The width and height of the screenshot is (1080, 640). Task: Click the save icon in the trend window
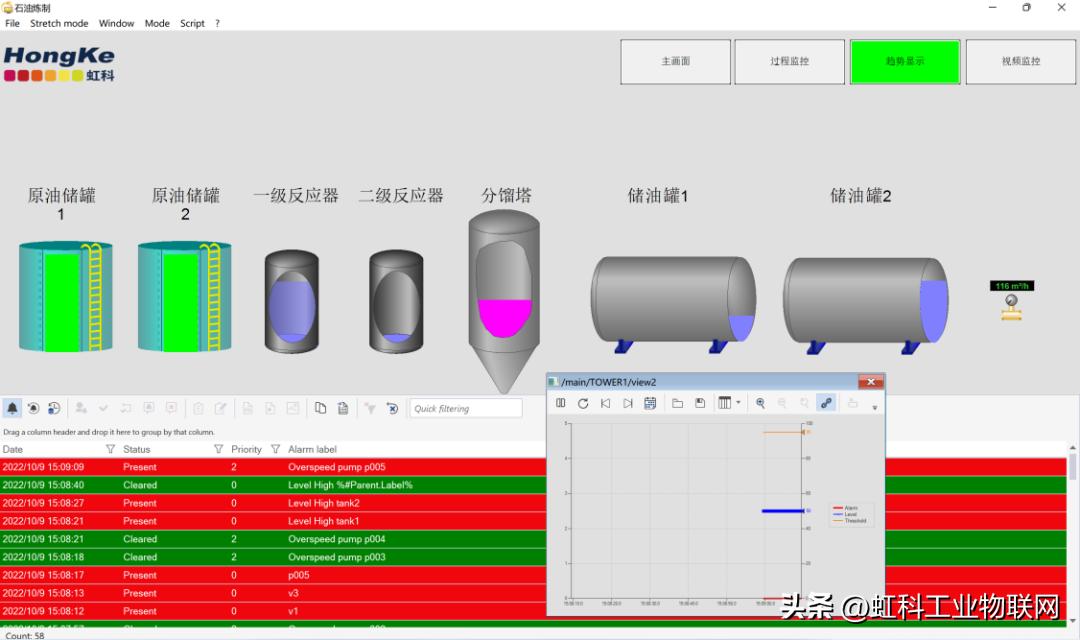tap(699, 403)
